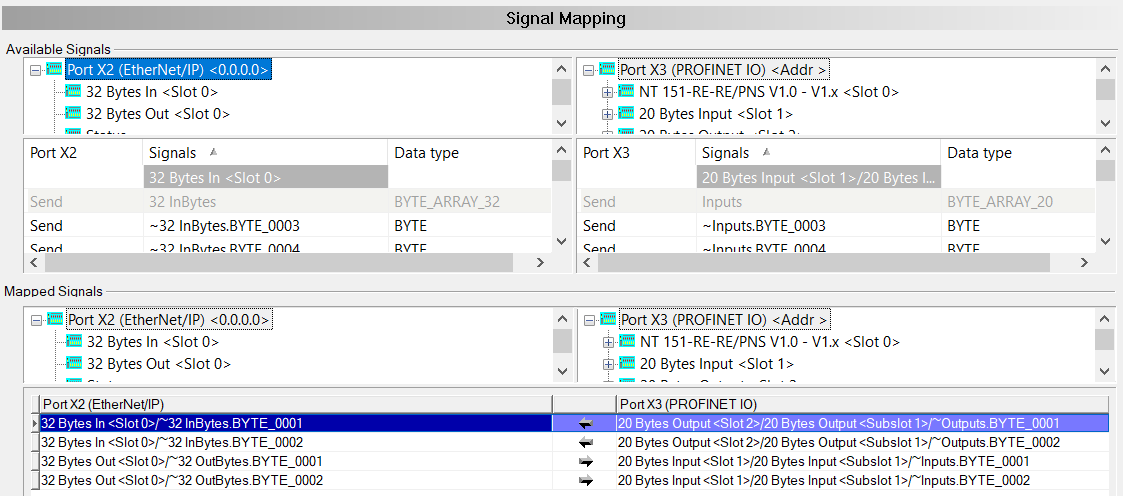Click NT 151-RE-RE/PNS icon in Mapped Signals
This screenshot has height=496, width=1123.
pos(627,341)
